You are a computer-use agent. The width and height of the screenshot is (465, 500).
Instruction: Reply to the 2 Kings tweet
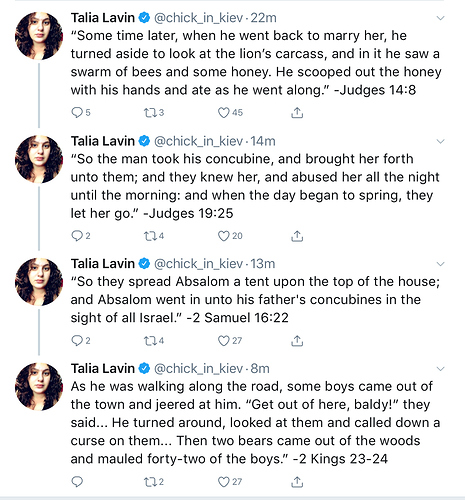pos(77,482)
